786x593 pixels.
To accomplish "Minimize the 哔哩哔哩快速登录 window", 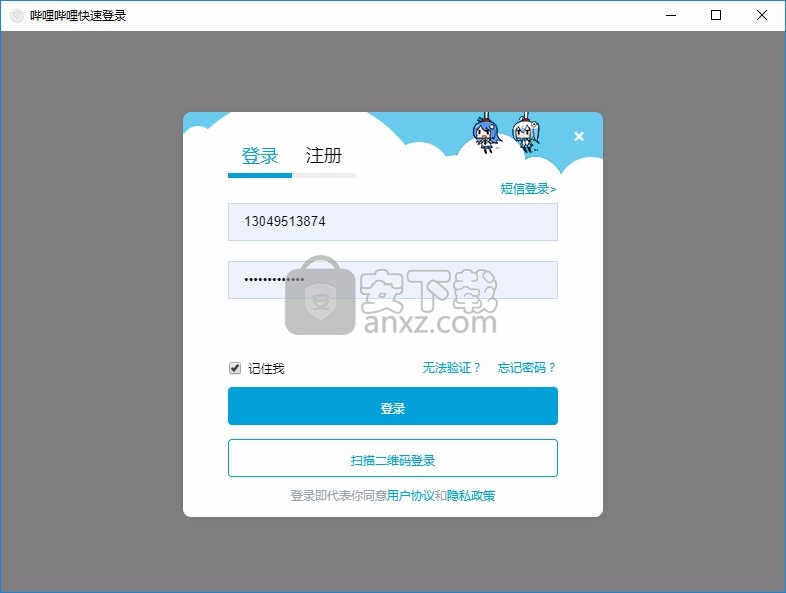I will click(671, 16).
